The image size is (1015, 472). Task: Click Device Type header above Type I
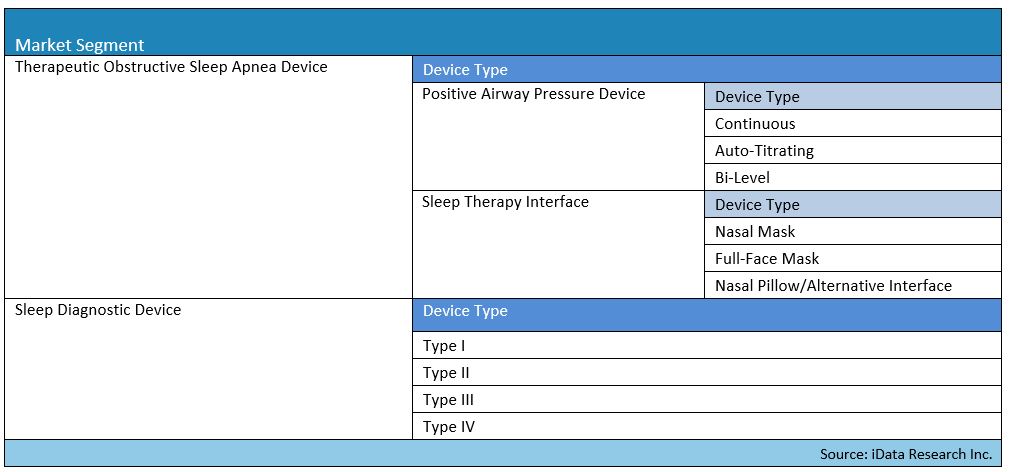[x=707, y=315]
